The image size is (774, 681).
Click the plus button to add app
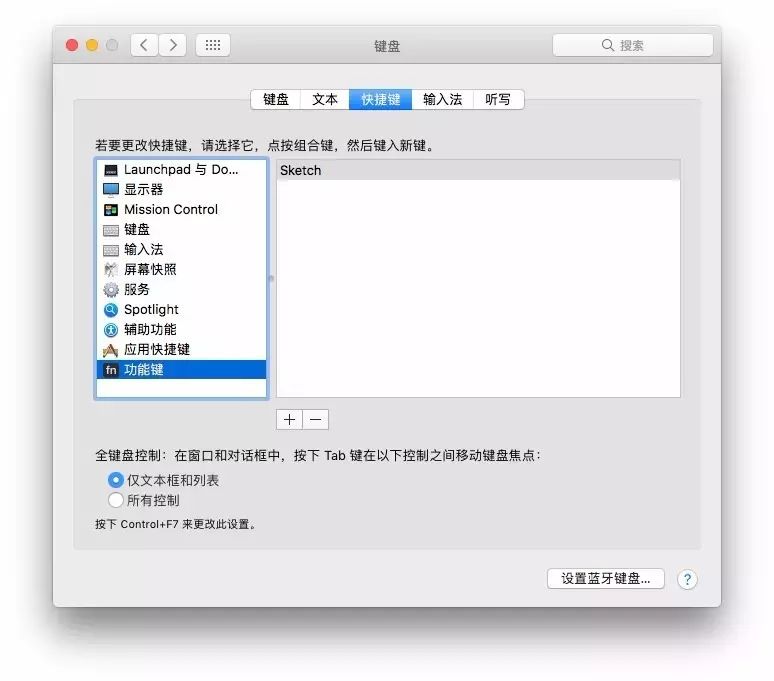pyautogui.click(x=289, y=419)
